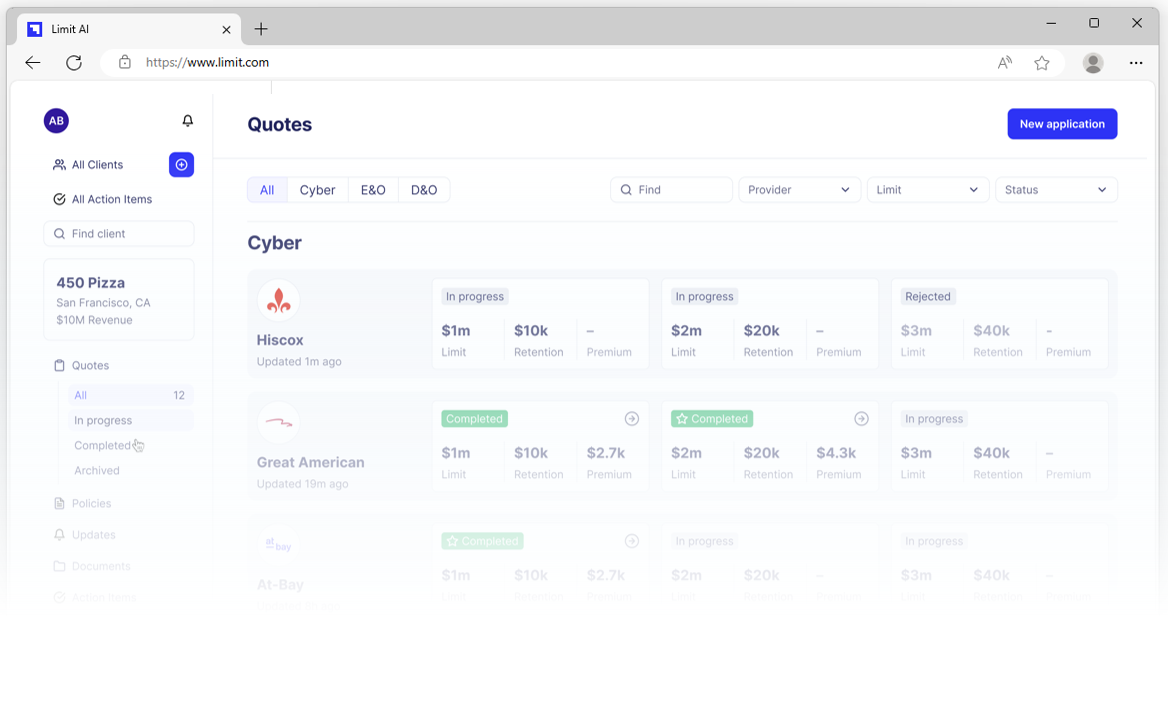Open the Provider dropdown
Viewport: 1168px width, 703px height.
(x=799, y=190)
